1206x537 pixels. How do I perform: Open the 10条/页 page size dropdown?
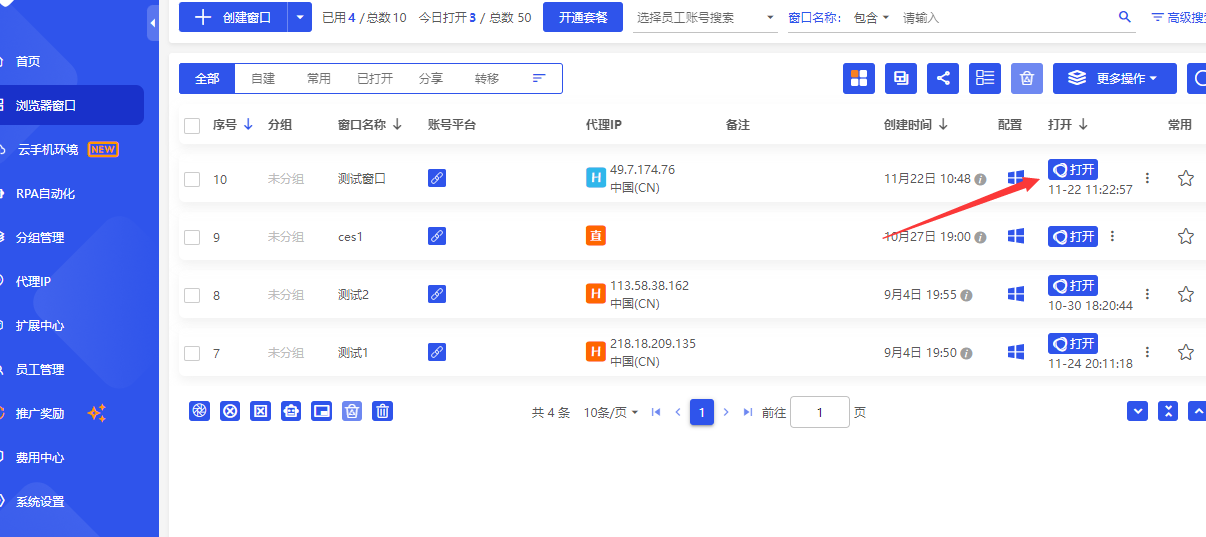click(x=610, y=412)
